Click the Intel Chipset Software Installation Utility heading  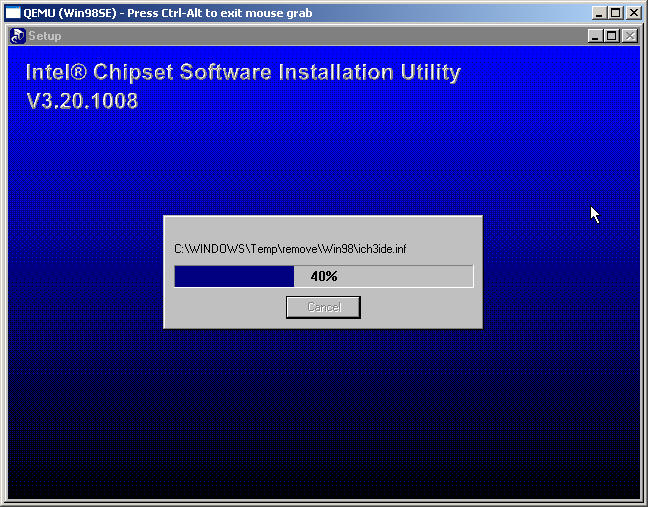tap(242, 73)
